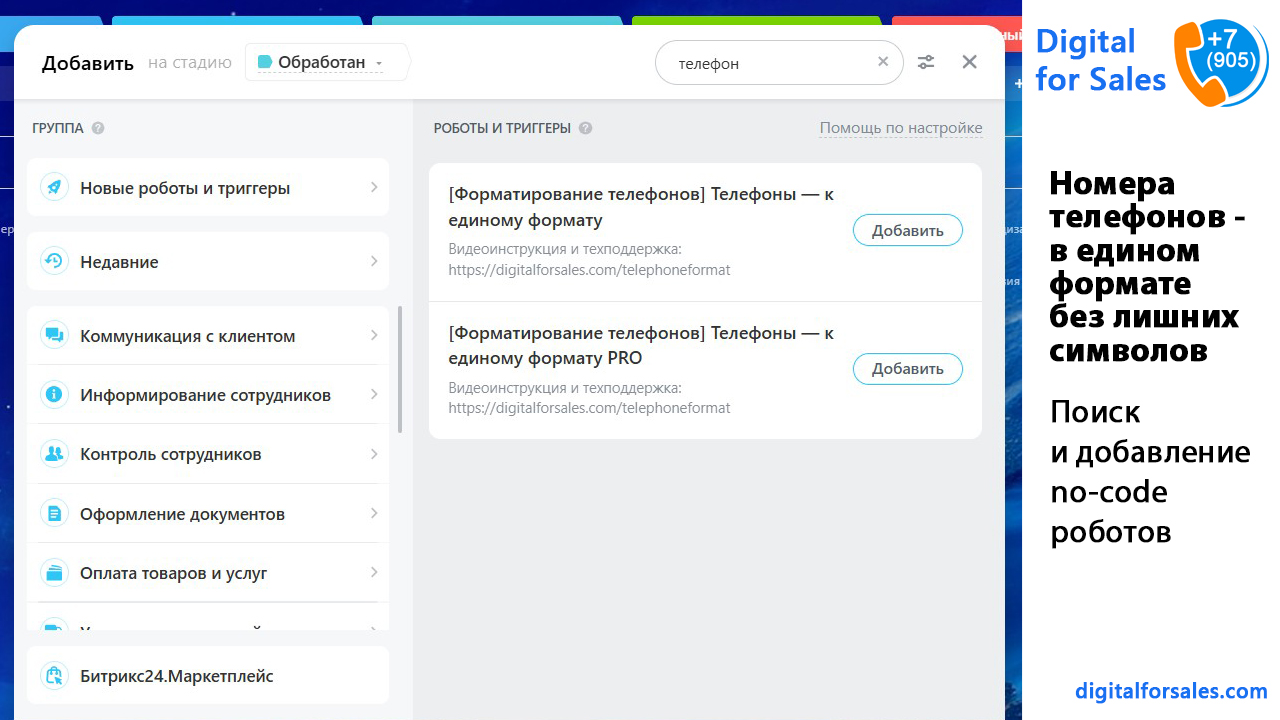Add the Телефоны к единому формату robot
This screenshot has width=1280, height=720.
pos(907,230)
